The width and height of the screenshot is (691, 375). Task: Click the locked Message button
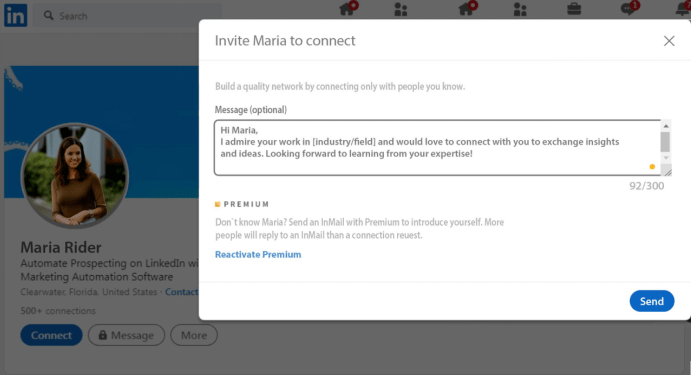(126, 335)
